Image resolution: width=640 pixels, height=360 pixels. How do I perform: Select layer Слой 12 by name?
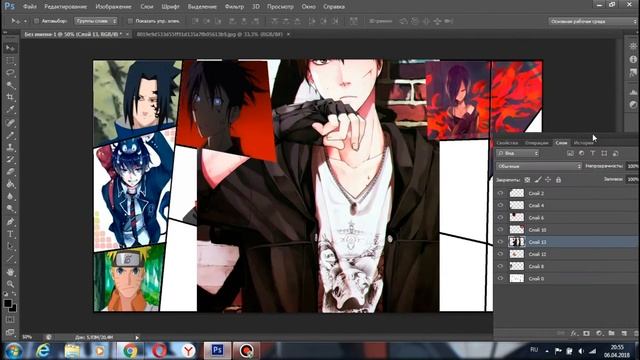point(537,254)
